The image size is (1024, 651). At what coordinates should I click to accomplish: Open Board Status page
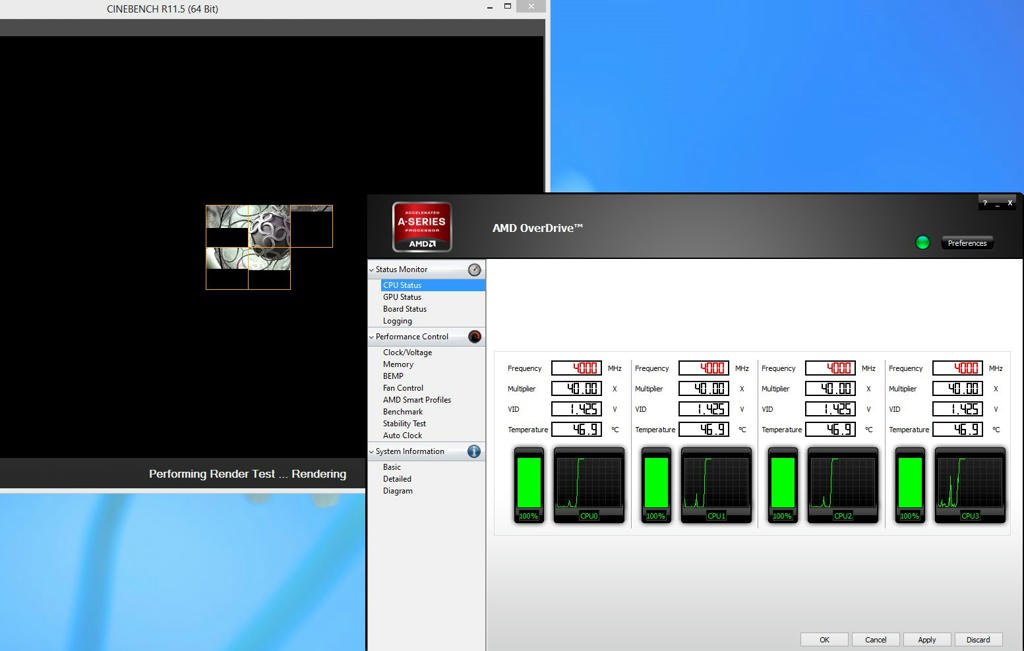[404, 309]
